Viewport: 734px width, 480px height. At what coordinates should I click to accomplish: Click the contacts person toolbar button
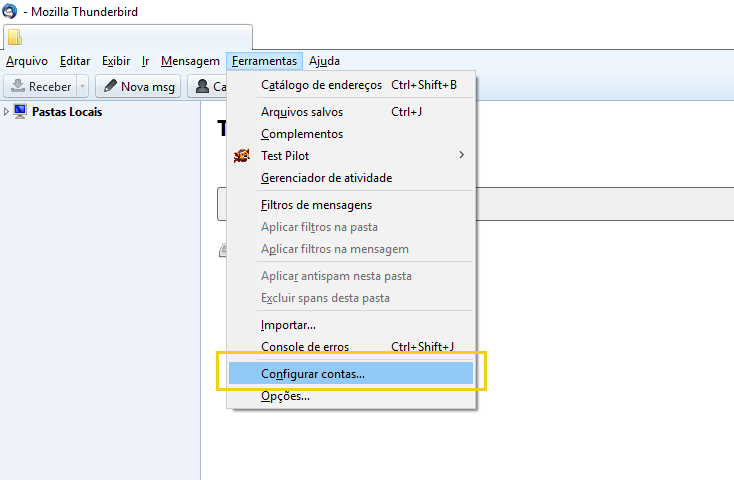point(207,86)
